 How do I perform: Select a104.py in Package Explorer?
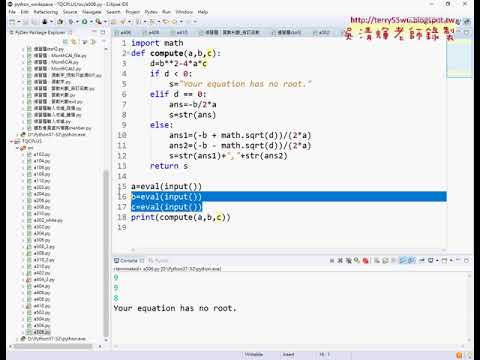click(x=42, y=161)
